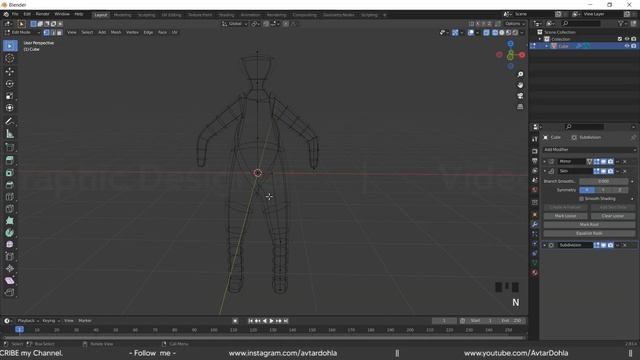Open the Render menu

pyautogui.click(x=42, y=14)
